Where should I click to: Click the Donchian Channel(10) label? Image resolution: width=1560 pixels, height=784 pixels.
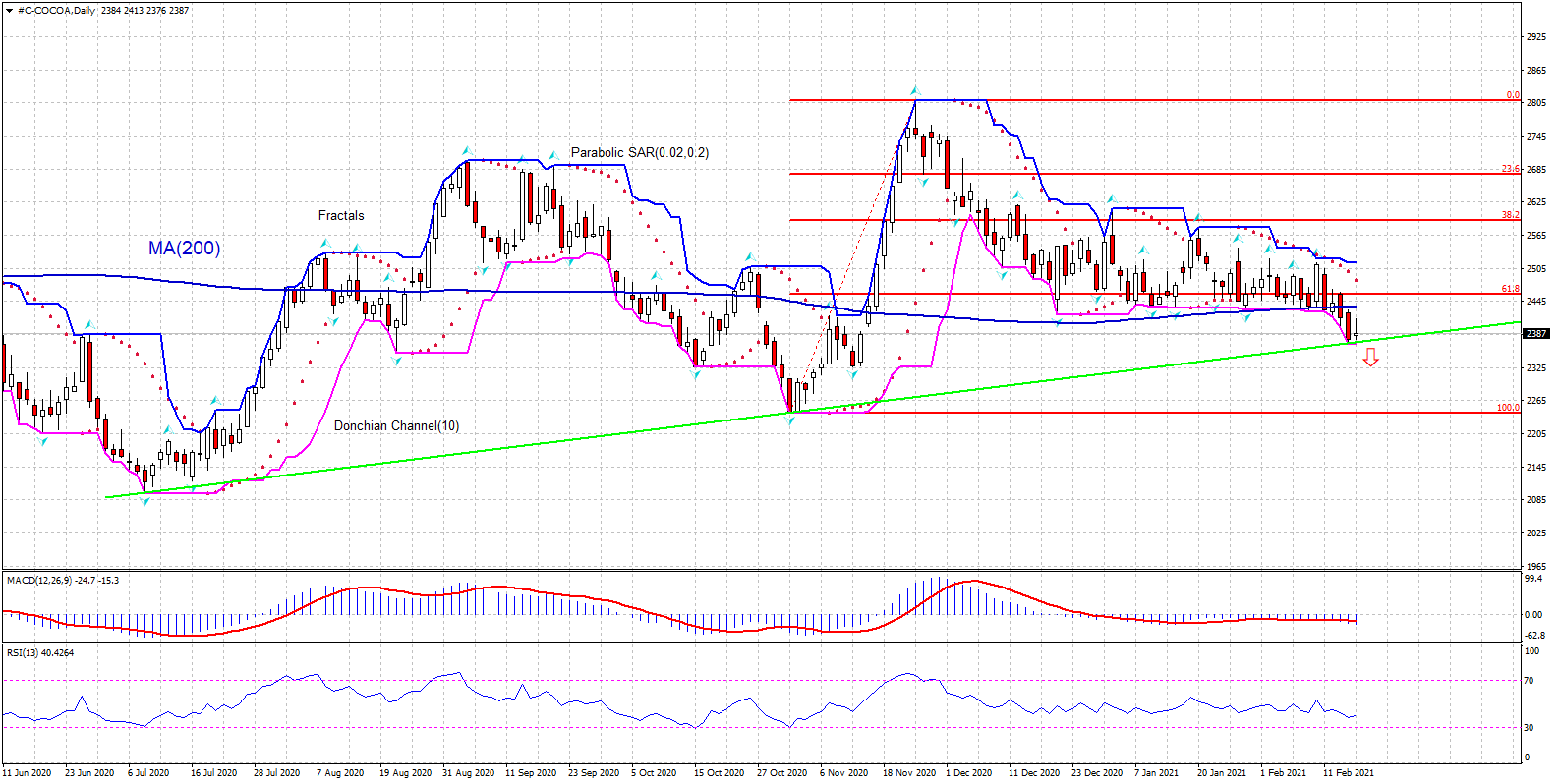[396, 425]
